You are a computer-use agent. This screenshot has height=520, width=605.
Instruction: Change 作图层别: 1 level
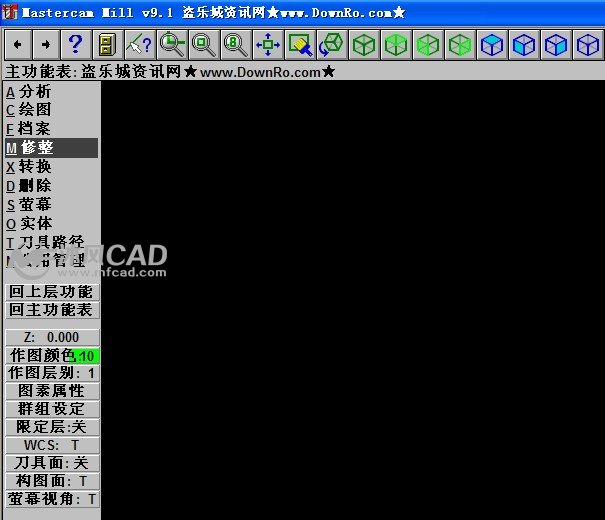tap(52, 373)
